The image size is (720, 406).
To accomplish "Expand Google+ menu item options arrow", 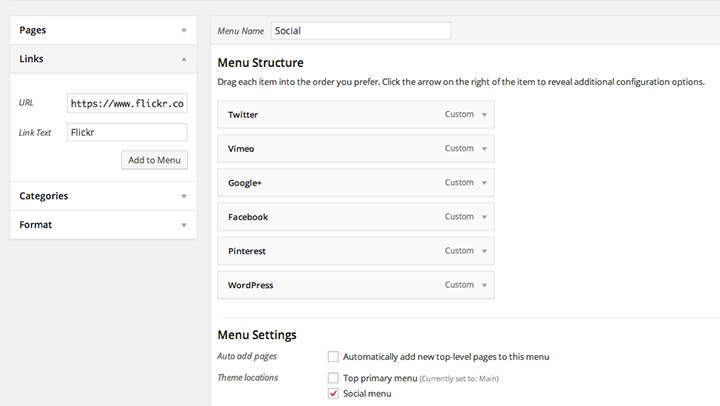I will 484,183.
